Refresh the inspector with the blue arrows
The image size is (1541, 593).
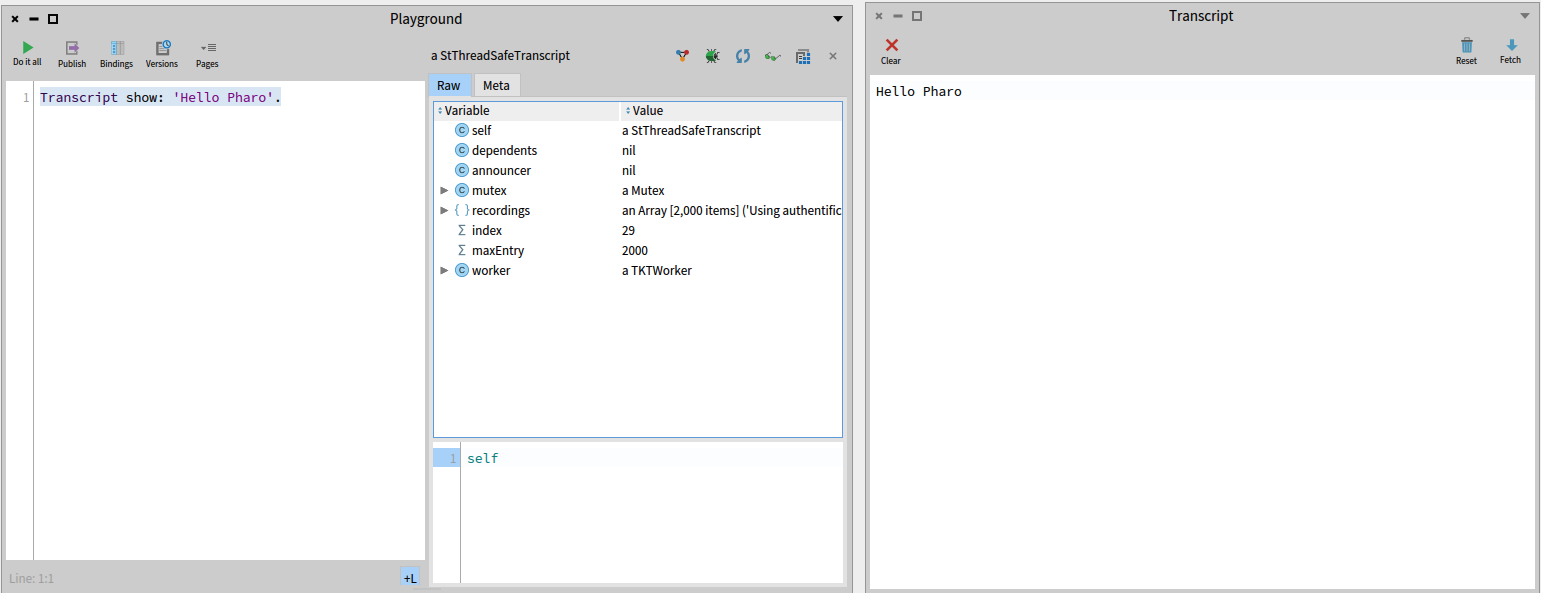[742, 57]
